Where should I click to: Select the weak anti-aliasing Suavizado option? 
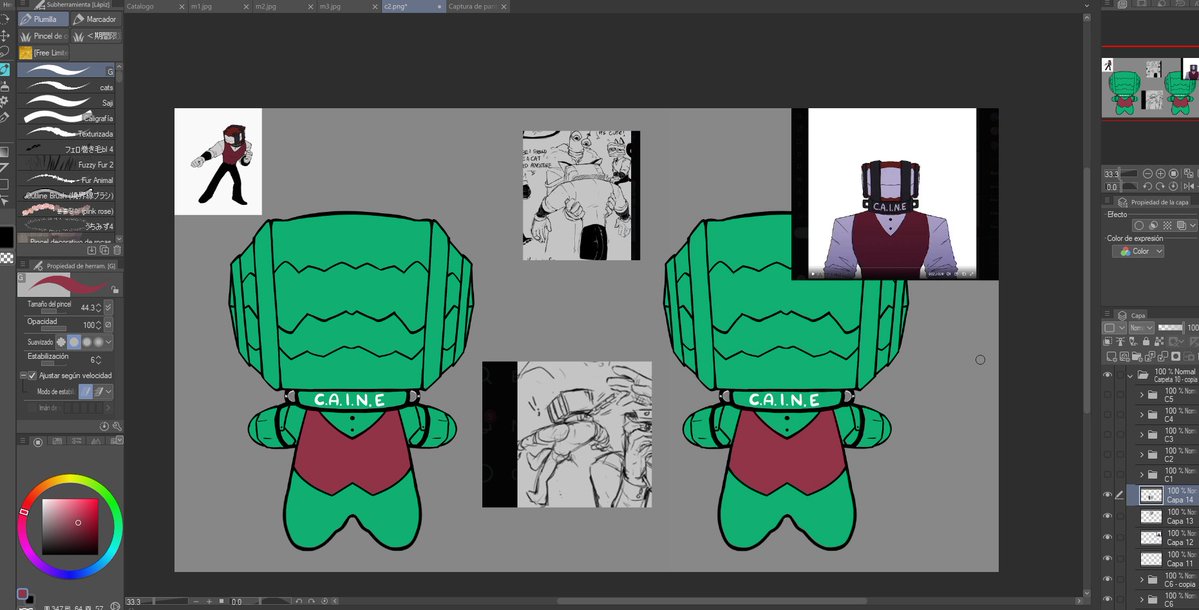point(74,342)
